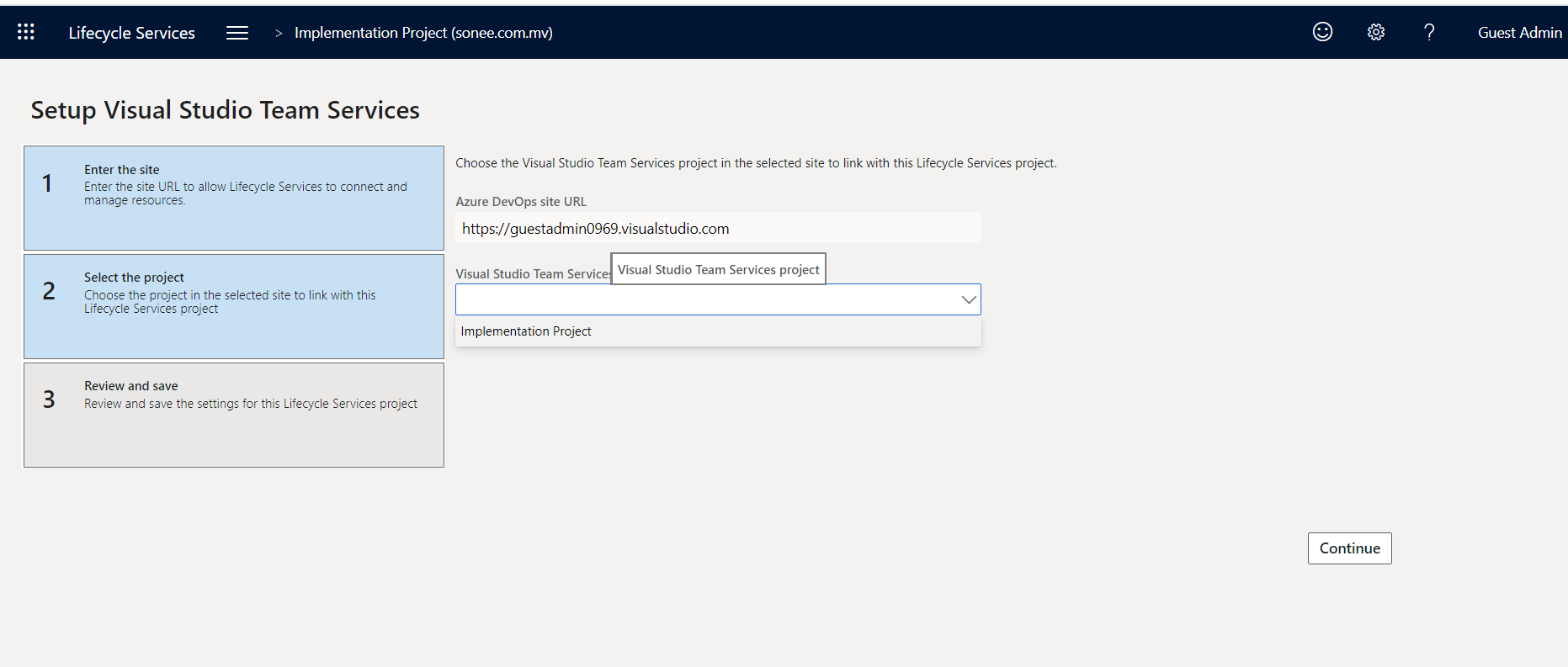Click the project dropdown chevron arrow

(x=969, y=299)
